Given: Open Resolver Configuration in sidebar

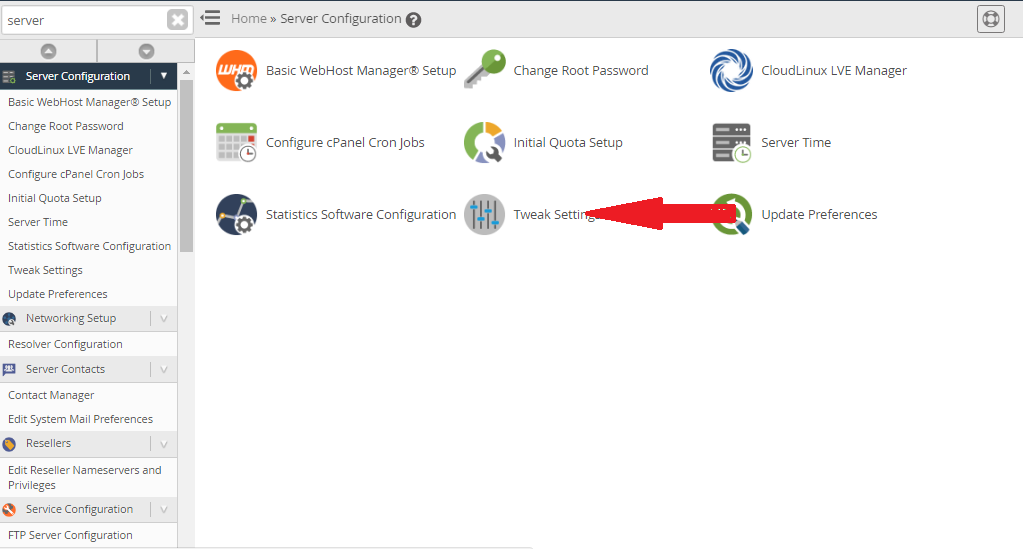Looking at the screenshot, I should pyautogui.click(x=65, y=344).
